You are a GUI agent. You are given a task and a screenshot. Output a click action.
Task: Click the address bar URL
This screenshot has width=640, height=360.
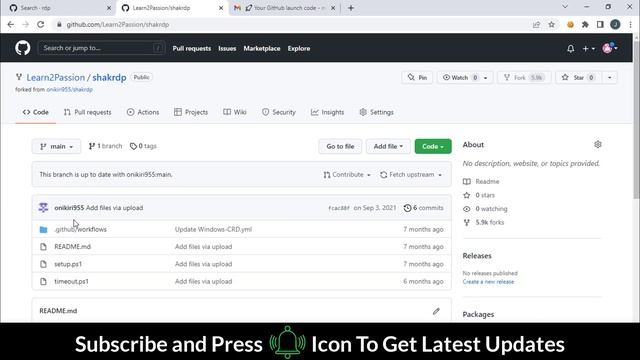[x=118, y=24]
